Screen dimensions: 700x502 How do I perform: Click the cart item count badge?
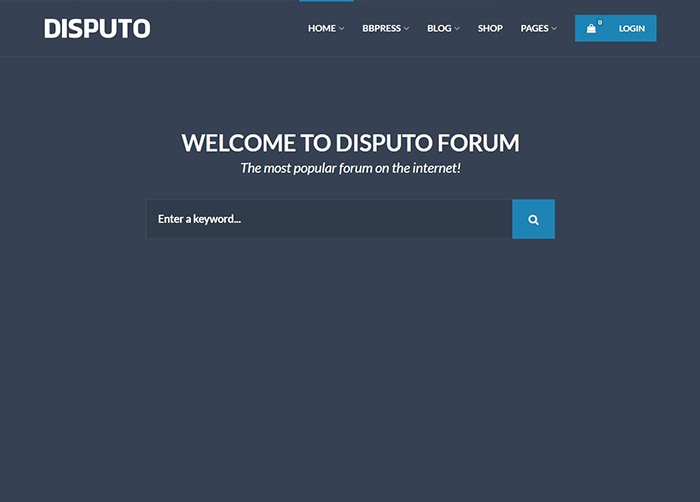[x=600, y=22]
